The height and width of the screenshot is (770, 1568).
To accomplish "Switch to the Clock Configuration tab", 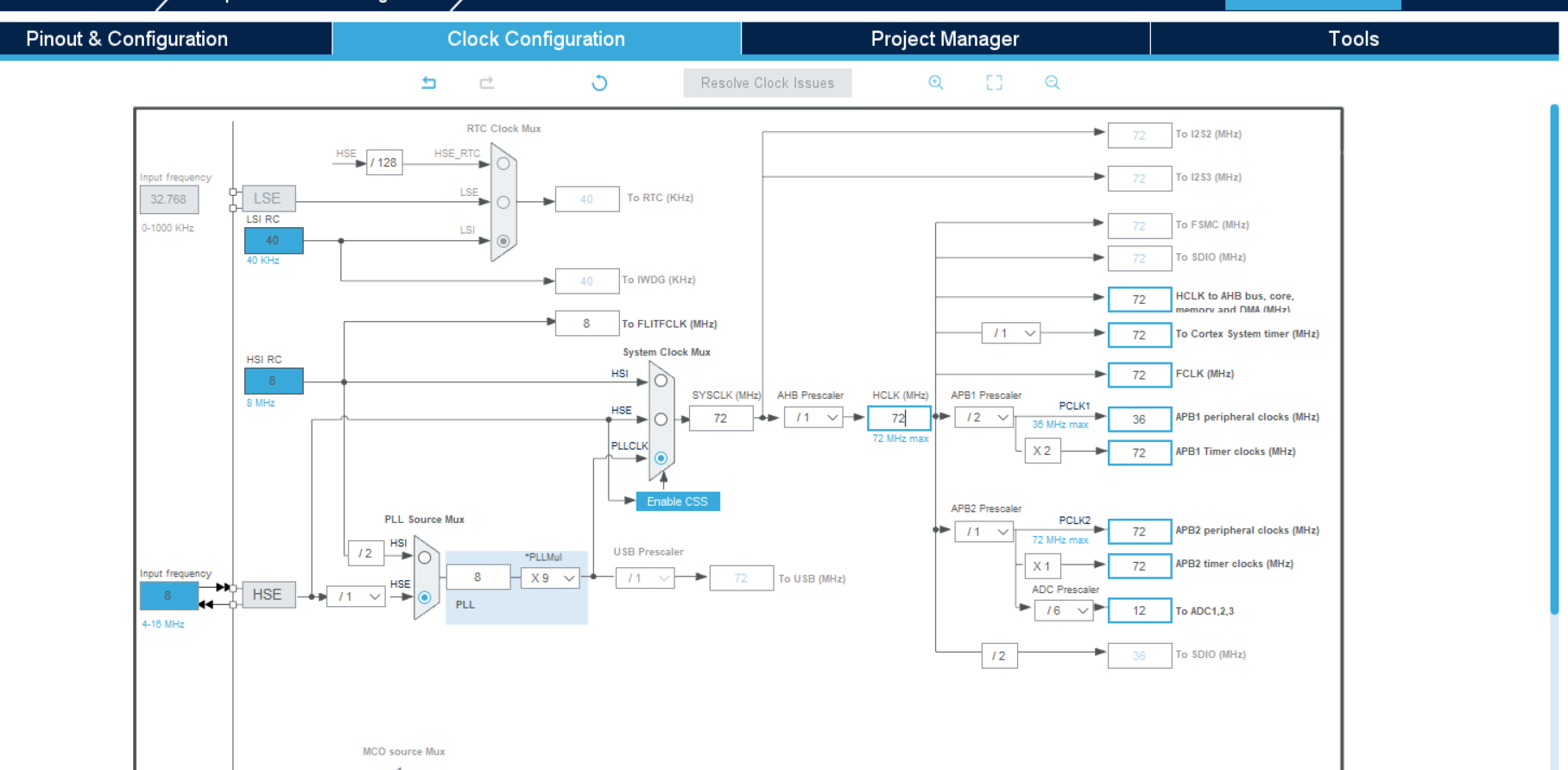I will (x=536, y=39).
